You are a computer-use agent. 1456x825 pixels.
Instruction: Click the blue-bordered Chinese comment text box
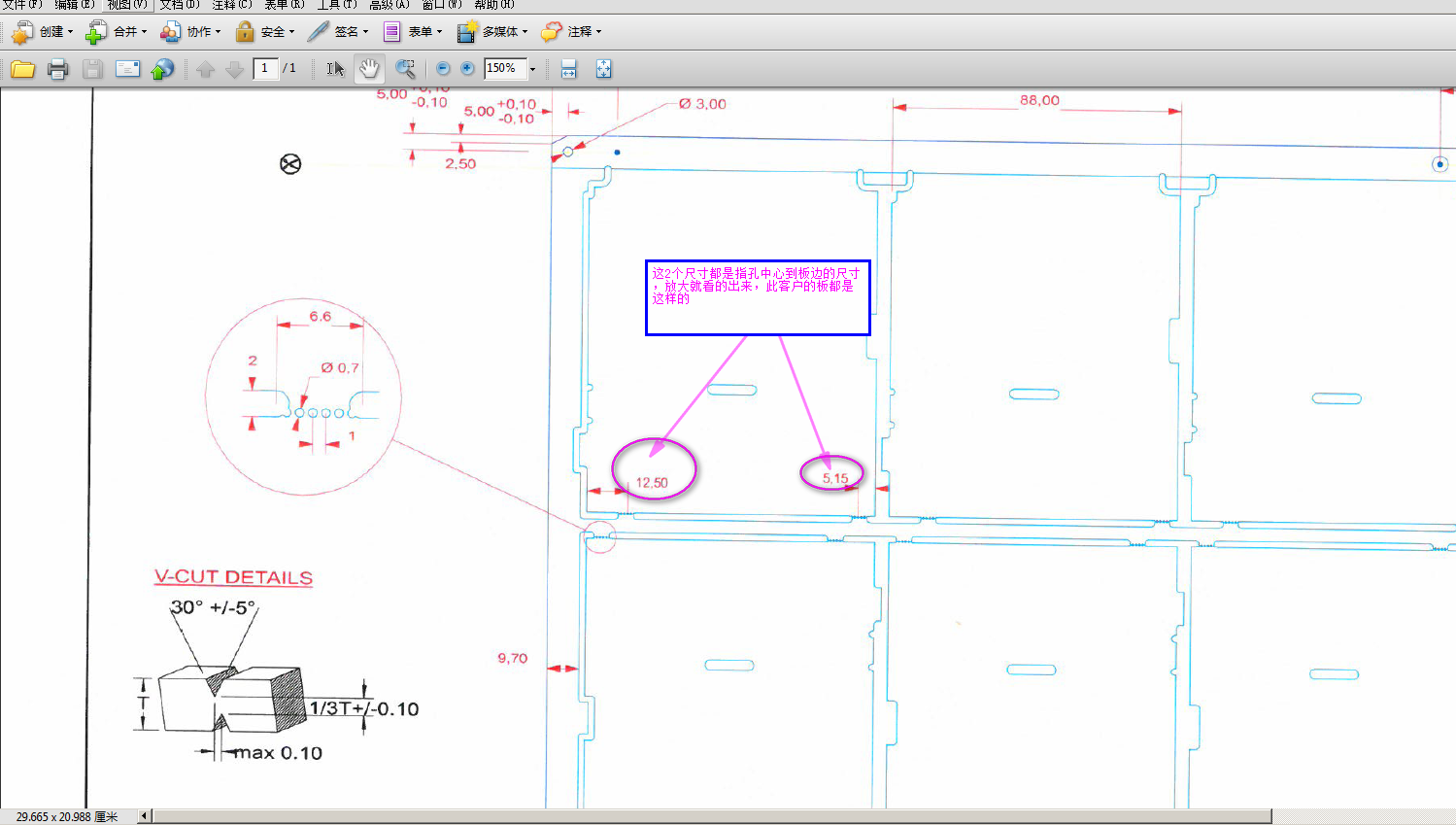click(758, 297)
